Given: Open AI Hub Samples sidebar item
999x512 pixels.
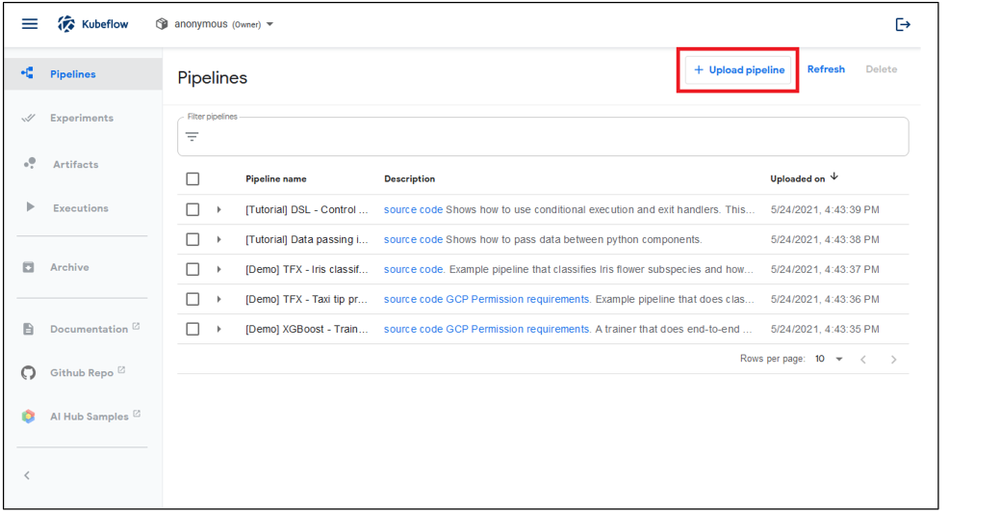Looking at the screenshot, I should pos(88,417).
